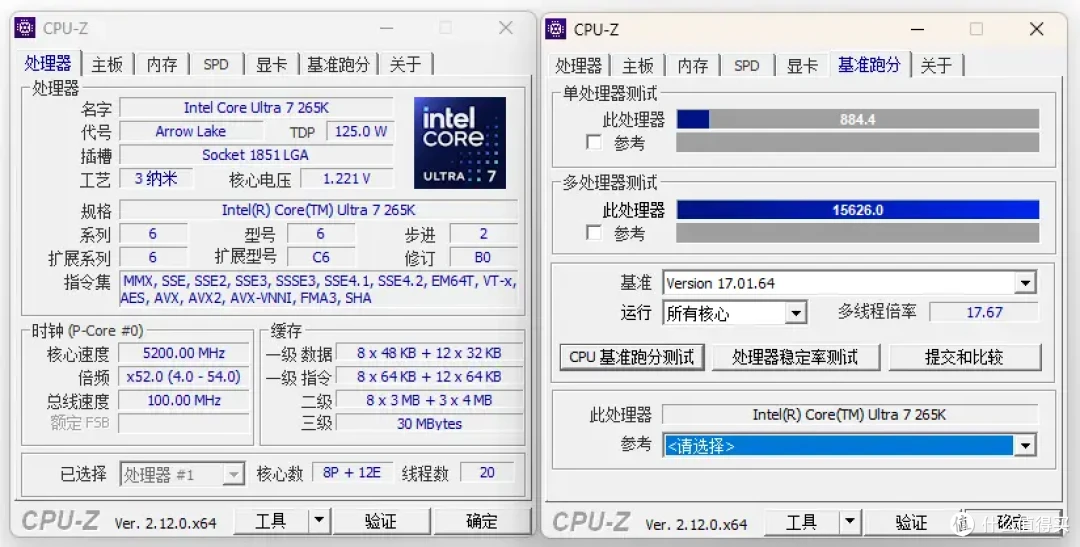Click CPU-Z app icon in left window title bar
The height and width of the screenshot is (547, 1080).
[25, 28]
